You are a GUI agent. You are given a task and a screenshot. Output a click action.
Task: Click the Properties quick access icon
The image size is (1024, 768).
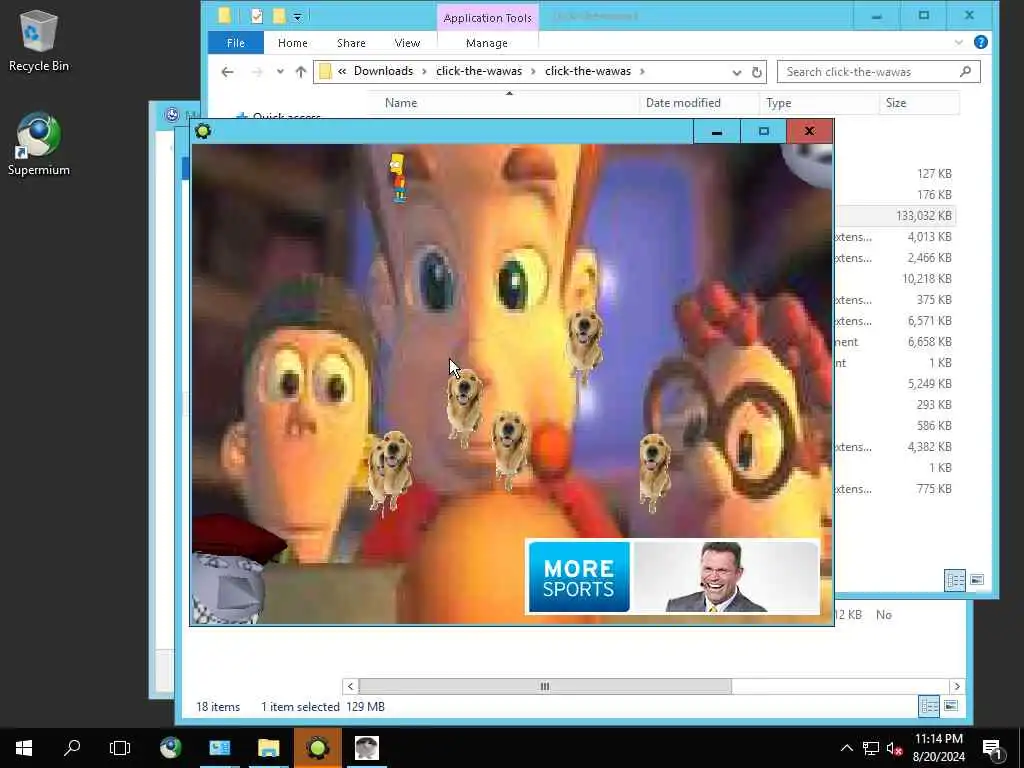pyautogui.click(x=257, y=16)
